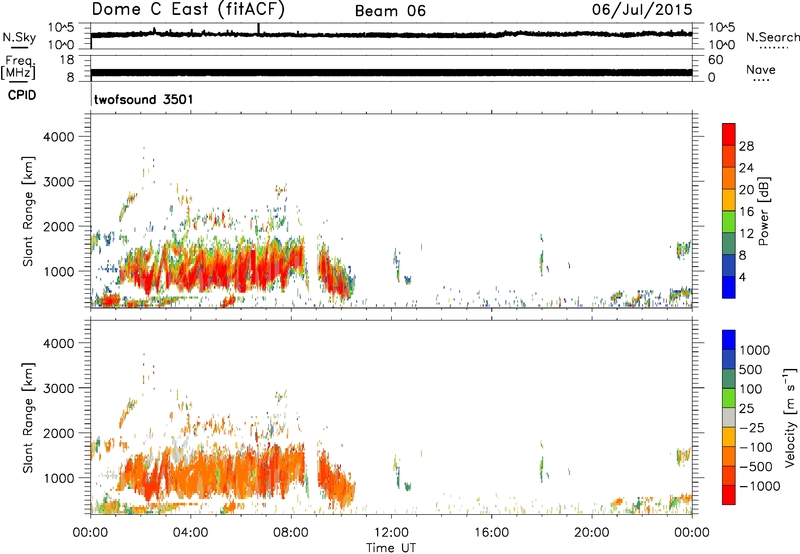
Task: Click the '18' tick on the frequency axis
Action: (x=67, y=60)
